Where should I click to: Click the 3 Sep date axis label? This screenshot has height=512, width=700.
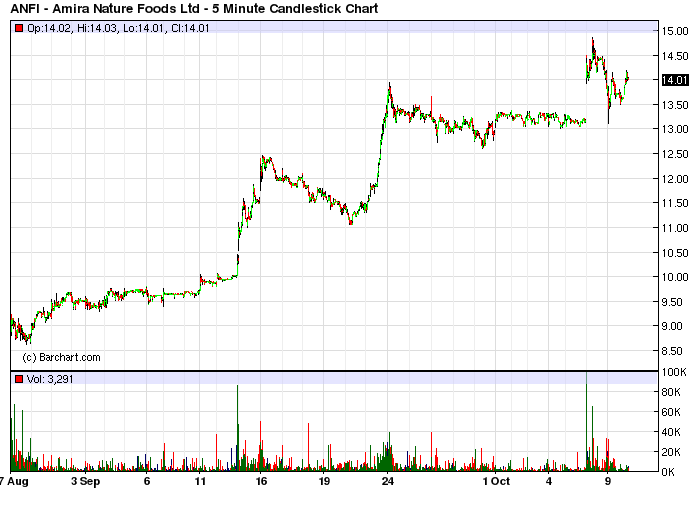[x=85, y=482]
